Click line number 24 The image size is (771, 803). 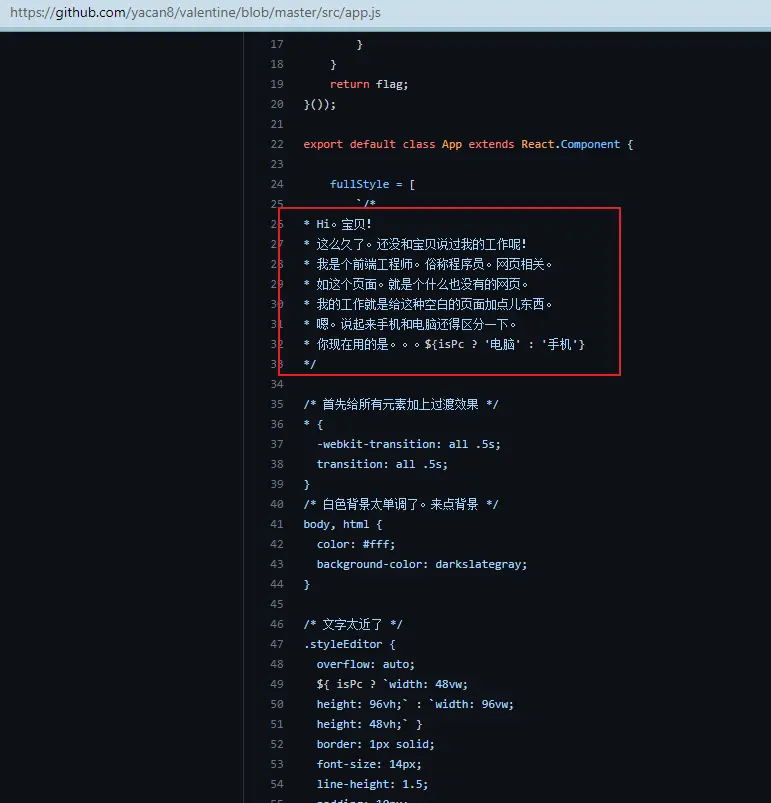tap(276, 184)
